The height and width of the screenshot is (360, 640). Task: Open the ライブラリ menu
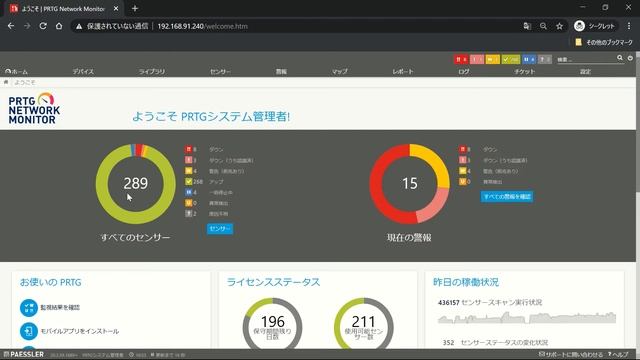[152, 71]
